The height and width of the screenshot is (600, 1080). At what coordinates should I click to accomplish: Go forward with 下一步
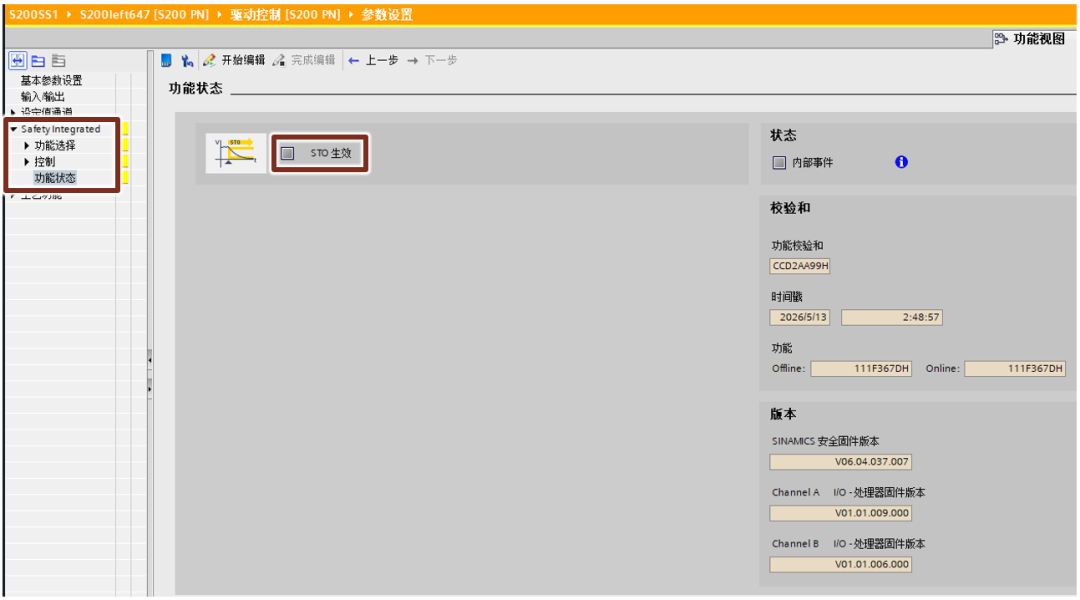pyautogui.click(x=433, y=61)
